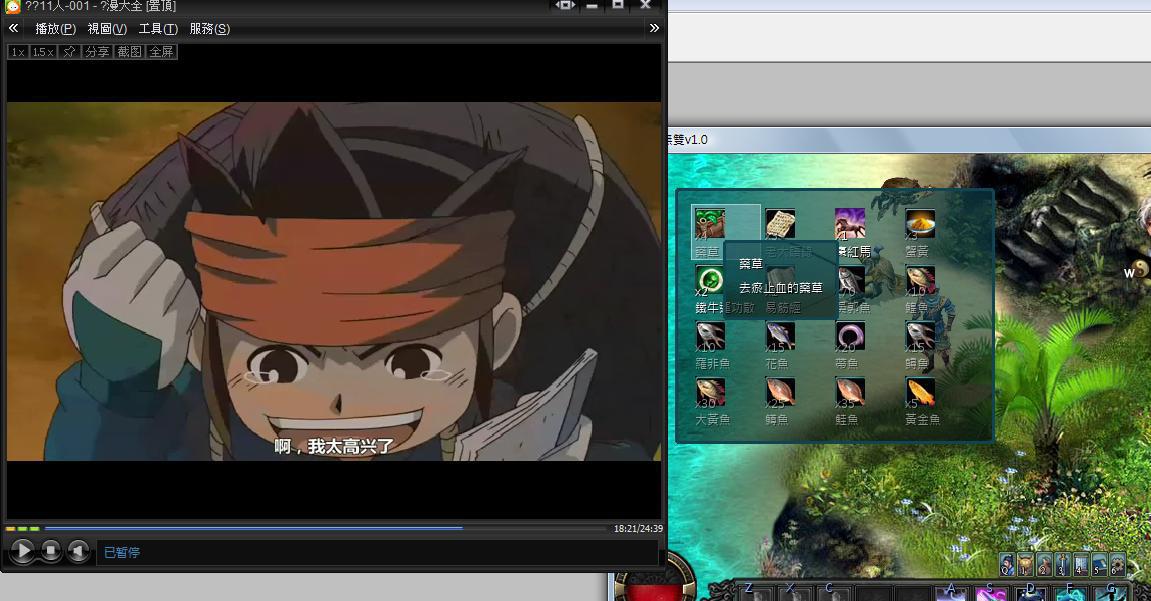Toggle the pin always-on-top icon
Viewport: 1151px width, 601px height.
[x=69, y=52]
